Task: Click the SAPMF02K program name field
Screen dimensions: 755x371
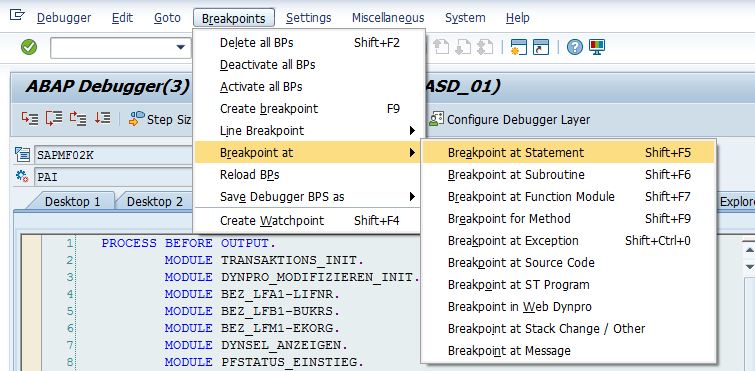Action: point(115,155)
